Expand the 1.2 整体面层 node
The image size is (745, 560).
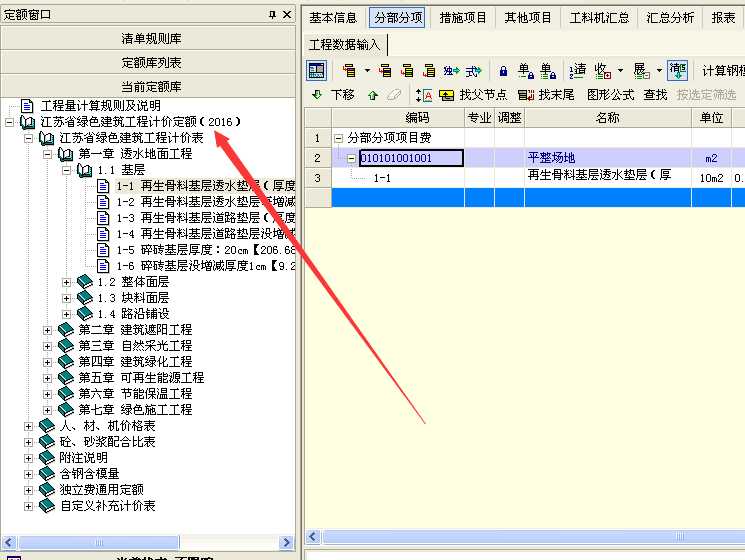[x=67, y=282]
